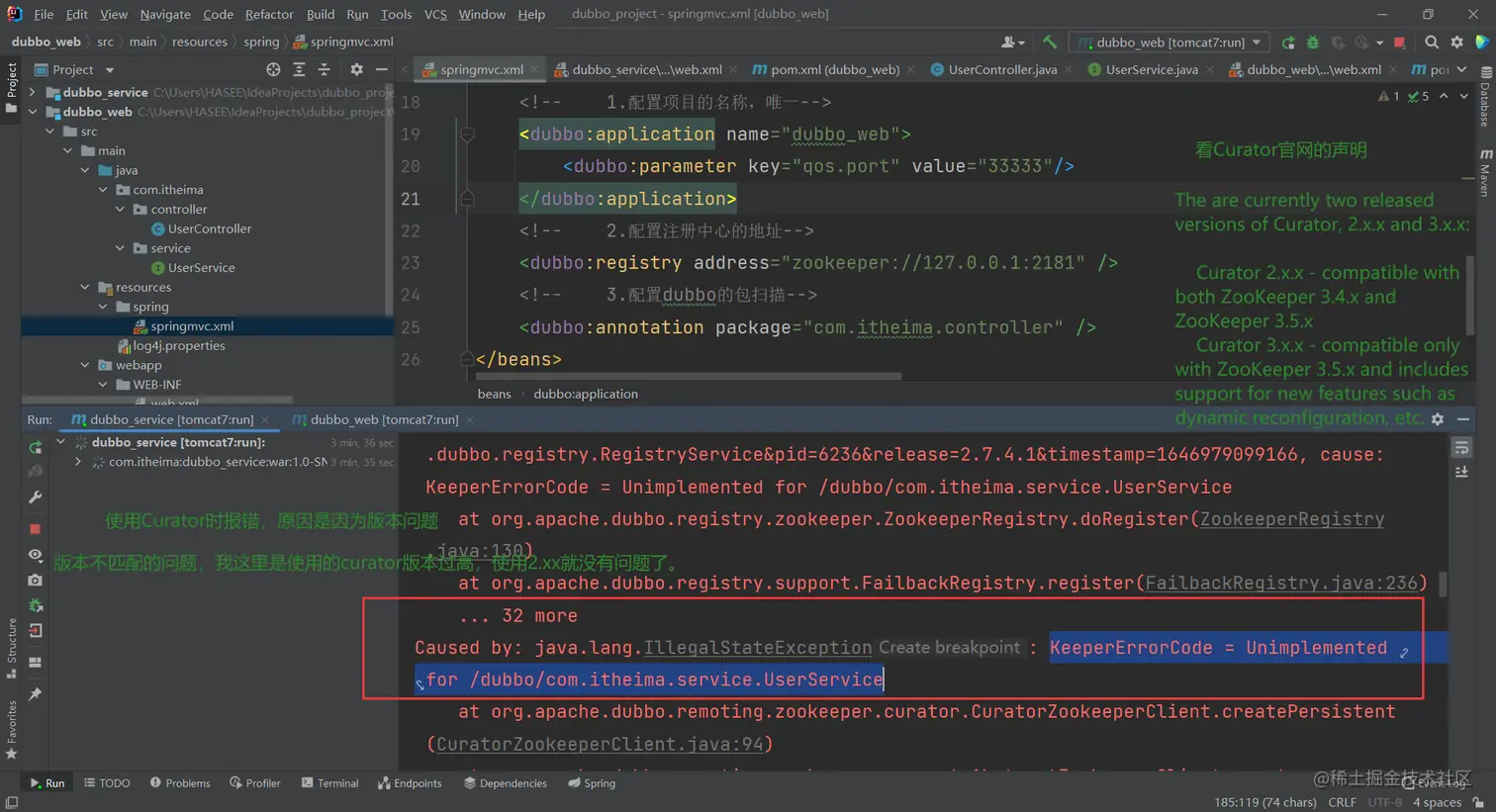Click the camera dump threads icon
Image resolution: width=1496 pixels, height=812 pixels.
click(x=36, y=580)
